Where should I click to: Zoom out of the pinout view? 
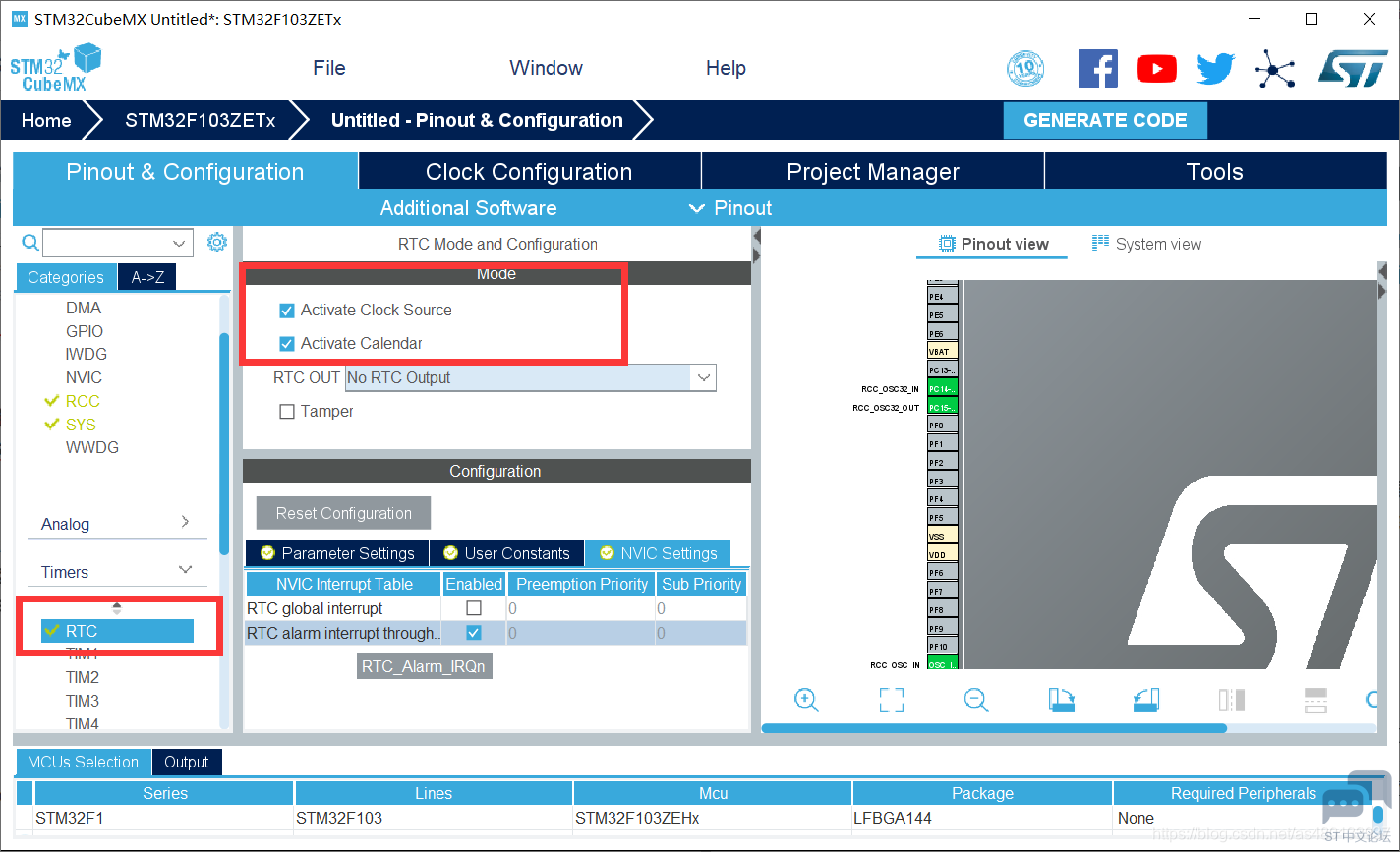click(x=976, y=700)
